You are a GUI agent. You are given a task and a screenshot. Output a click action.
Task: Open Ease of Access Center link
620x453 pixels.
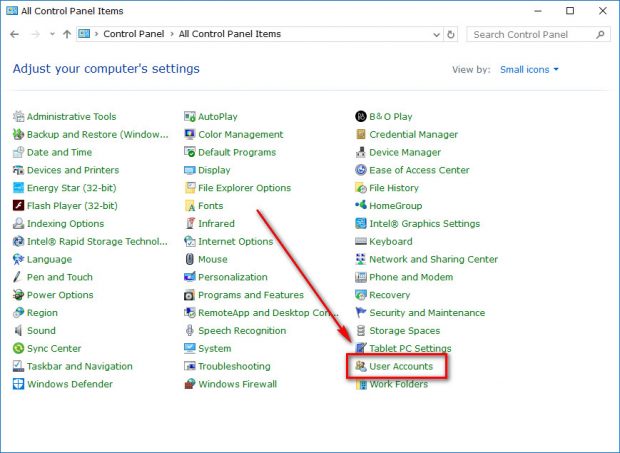coord(419,170)
